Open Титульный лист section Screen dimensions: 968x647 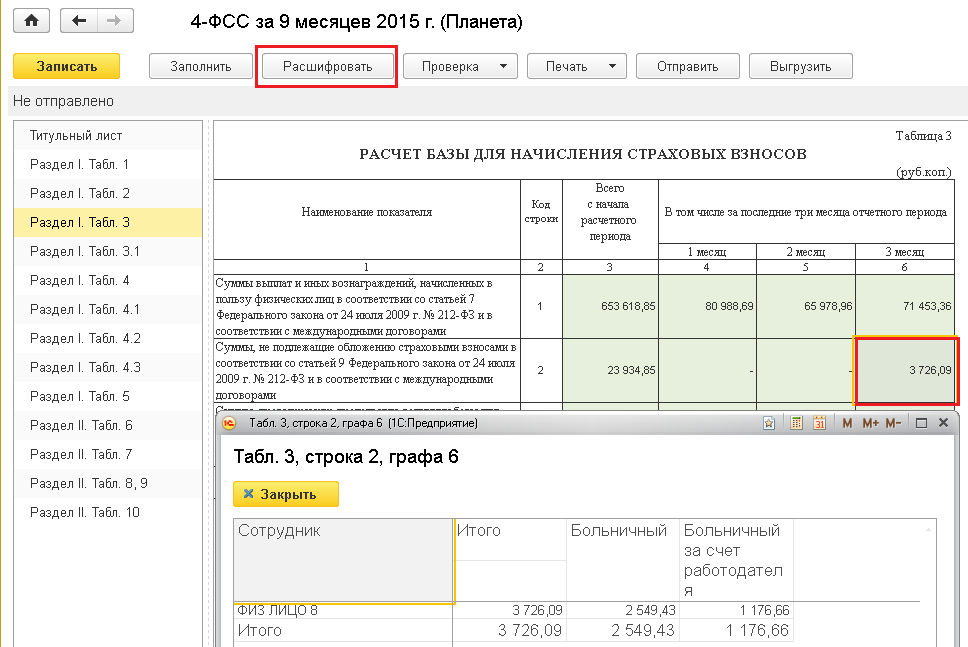[108, 135]
